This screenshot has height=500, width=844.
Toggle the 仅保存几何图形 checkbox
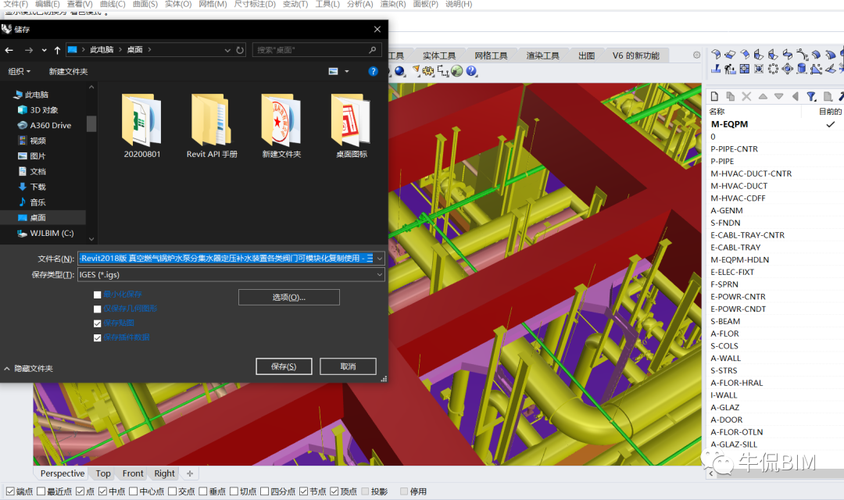tap(97, 309)
